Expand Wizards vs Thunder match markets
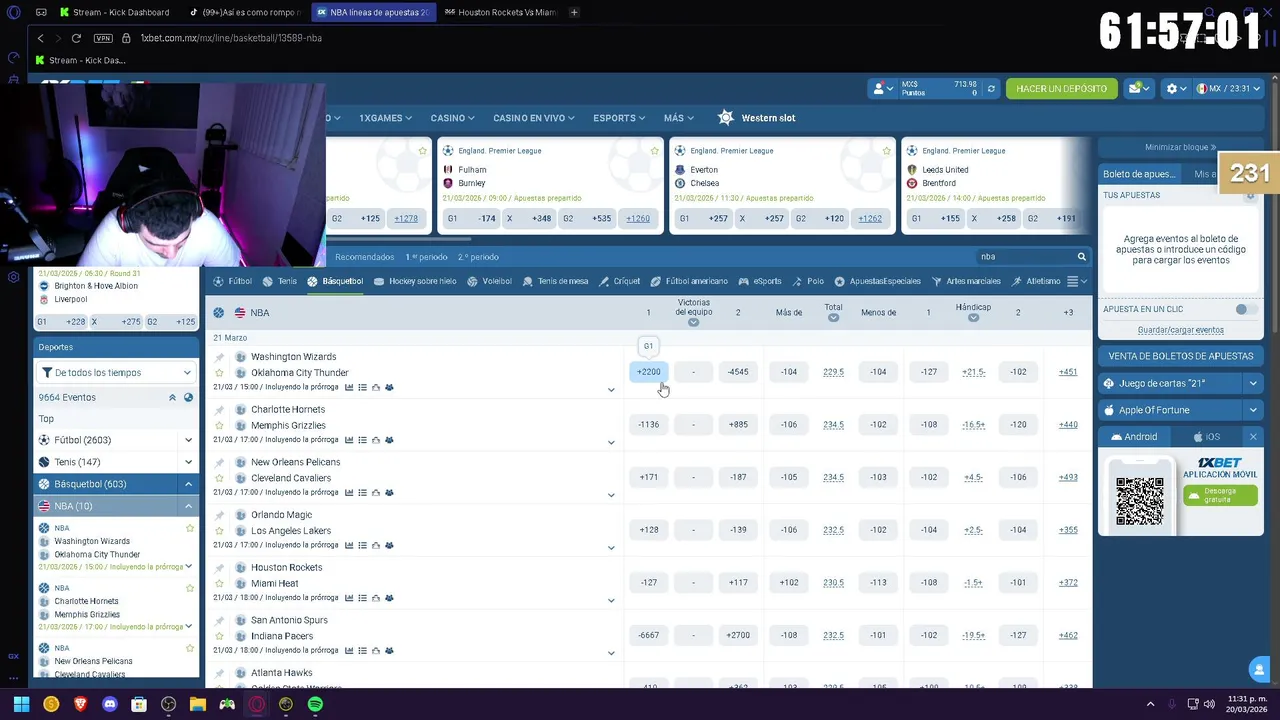Viewport: 1280px width, 720px height. (x=611, y=390)
